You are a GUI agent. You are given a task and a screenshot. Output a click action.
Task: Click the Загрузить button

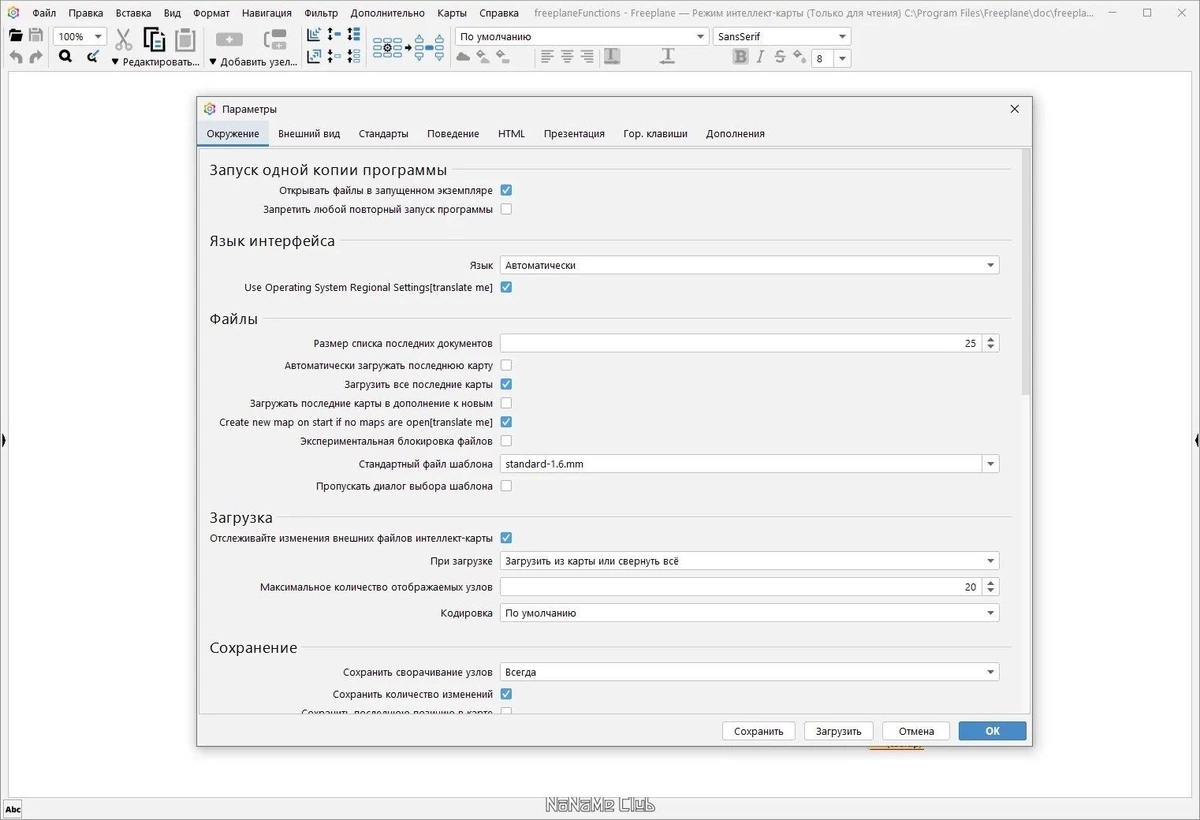point(838,731)
